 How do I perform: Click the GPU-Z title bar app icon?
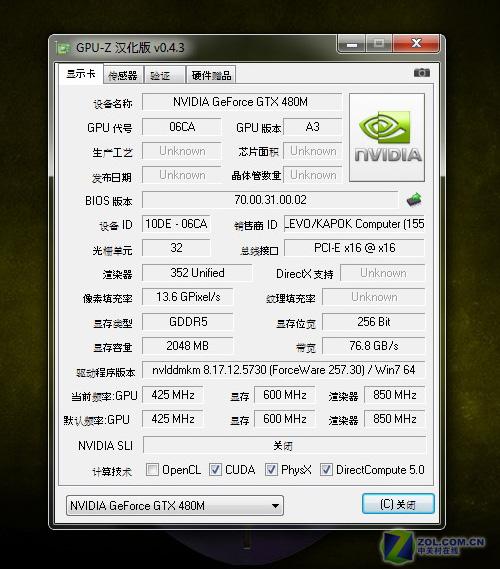tap(62, 48)
